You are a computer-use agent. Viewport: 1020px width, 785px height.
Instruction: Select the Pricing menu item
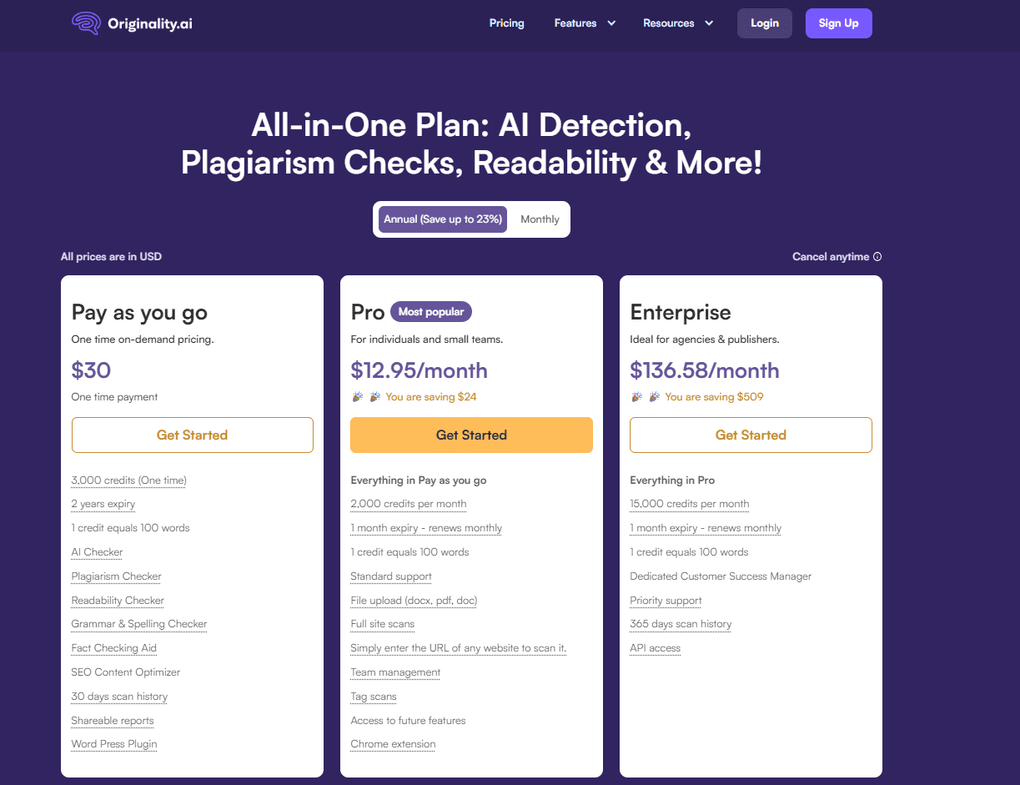506,22
